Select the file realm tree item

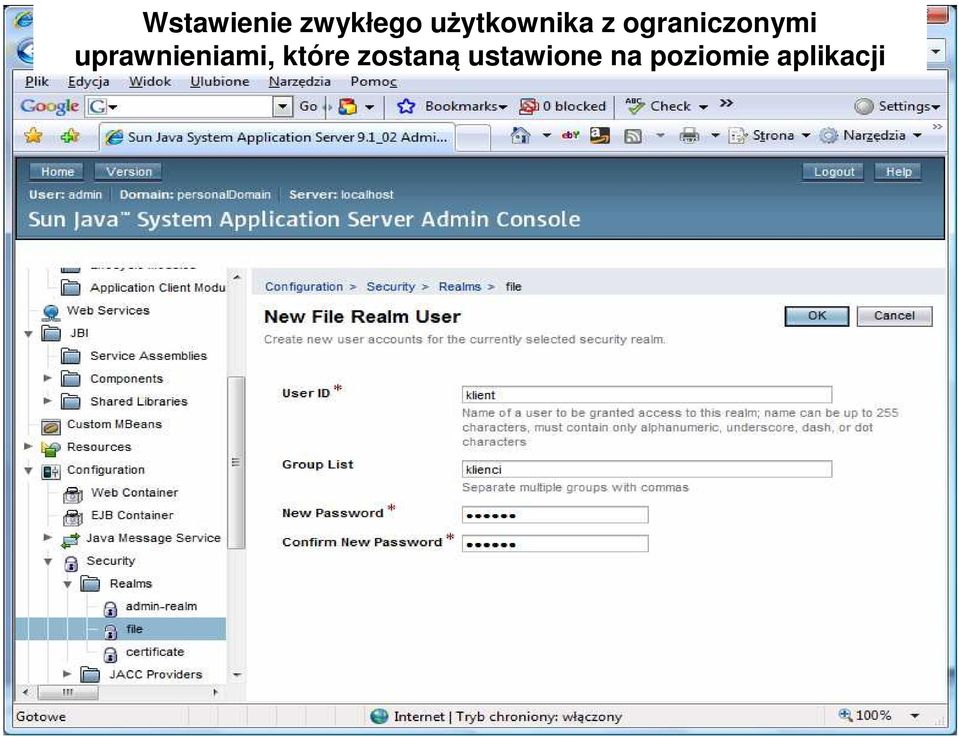point(120,629)
